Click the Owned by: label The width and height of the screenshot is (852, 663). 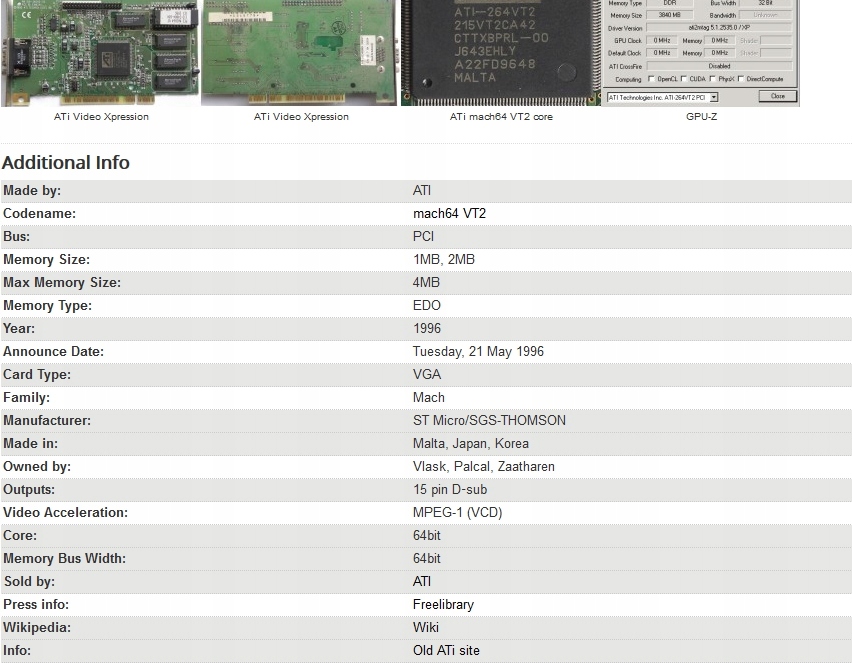(37, 467)
